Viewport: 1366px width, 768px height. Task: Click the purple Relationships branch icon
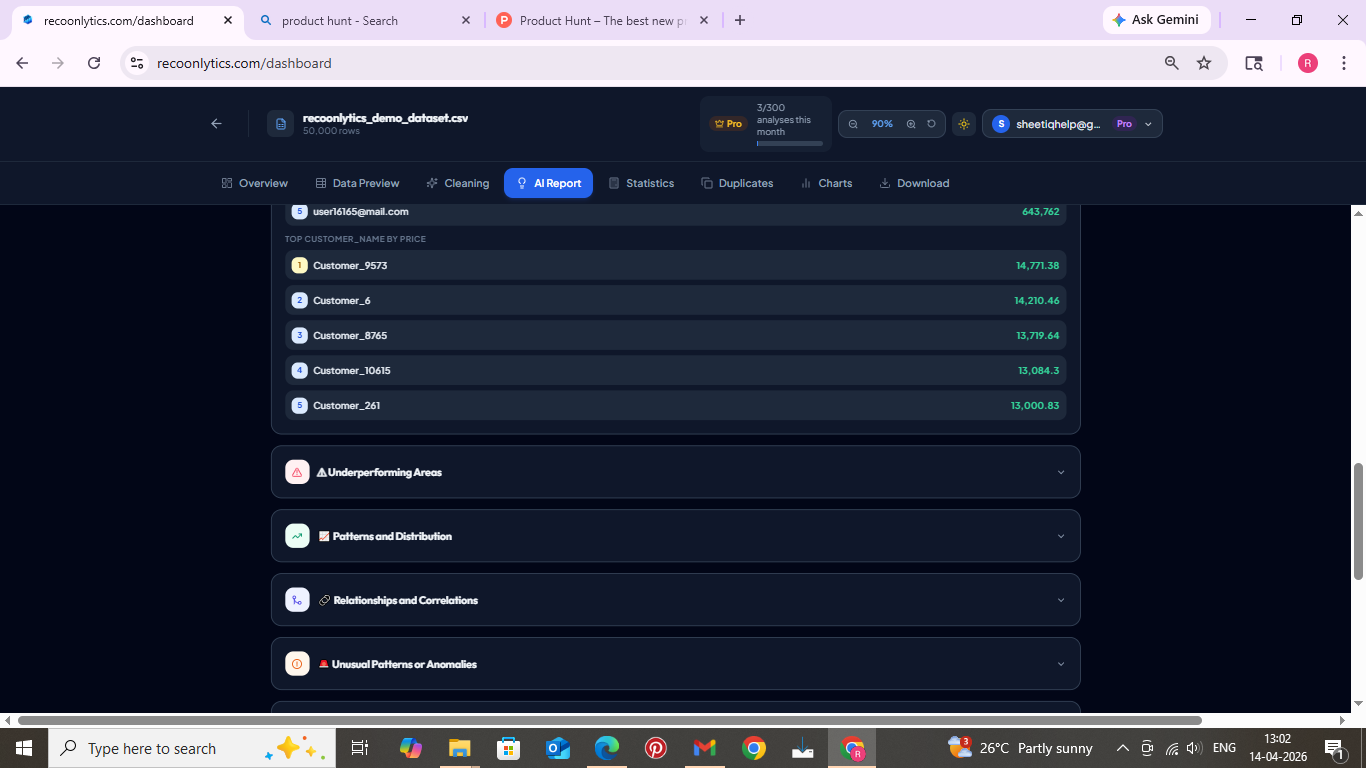click(x=297, y=600)
